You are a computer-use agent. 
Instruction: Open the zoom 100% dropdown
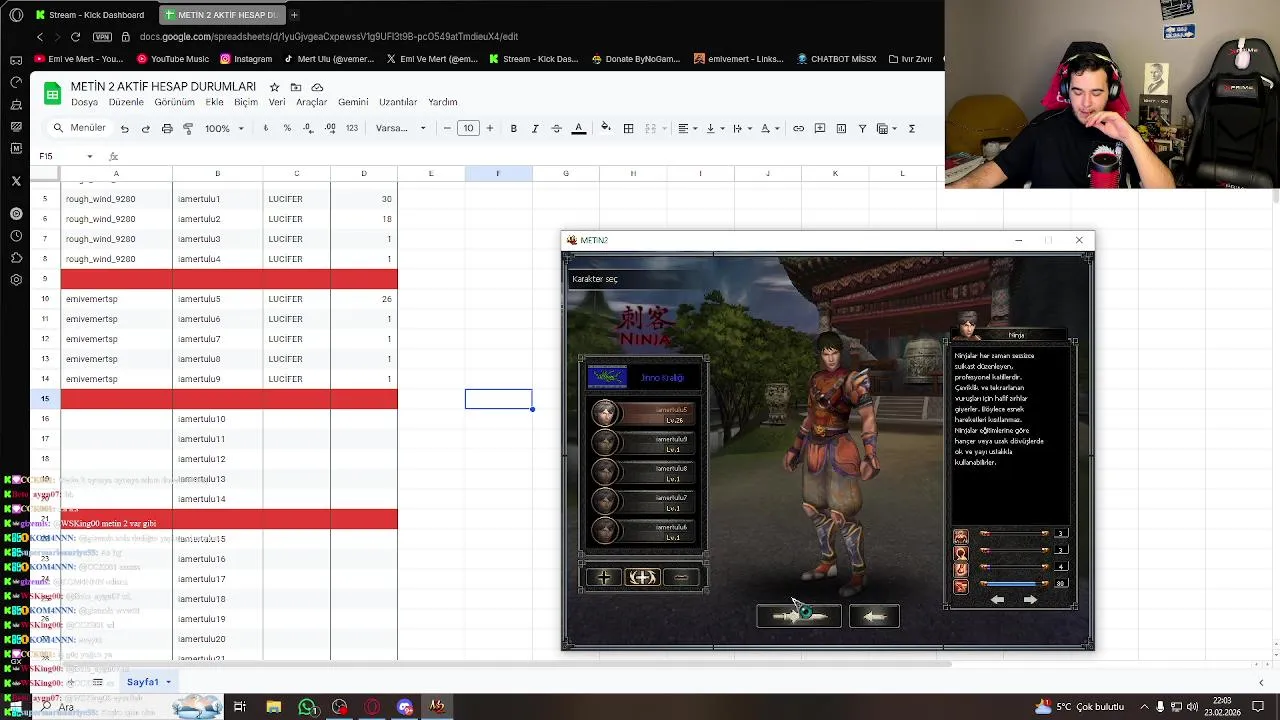(224, 128)
